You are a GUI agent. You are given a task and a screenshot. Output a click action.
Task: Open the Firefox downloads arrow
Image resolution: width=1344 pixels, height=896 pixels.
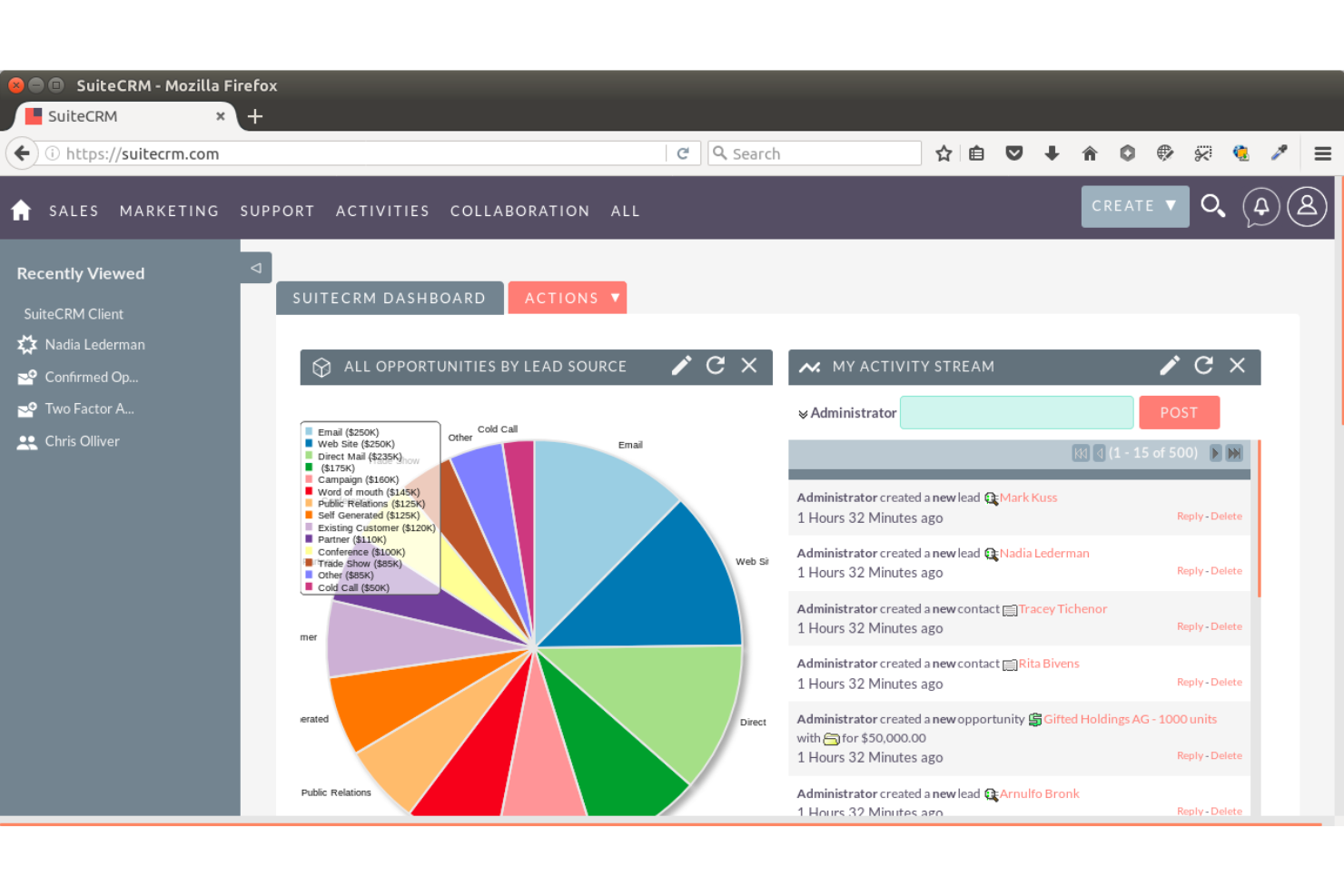(1052, 153)
